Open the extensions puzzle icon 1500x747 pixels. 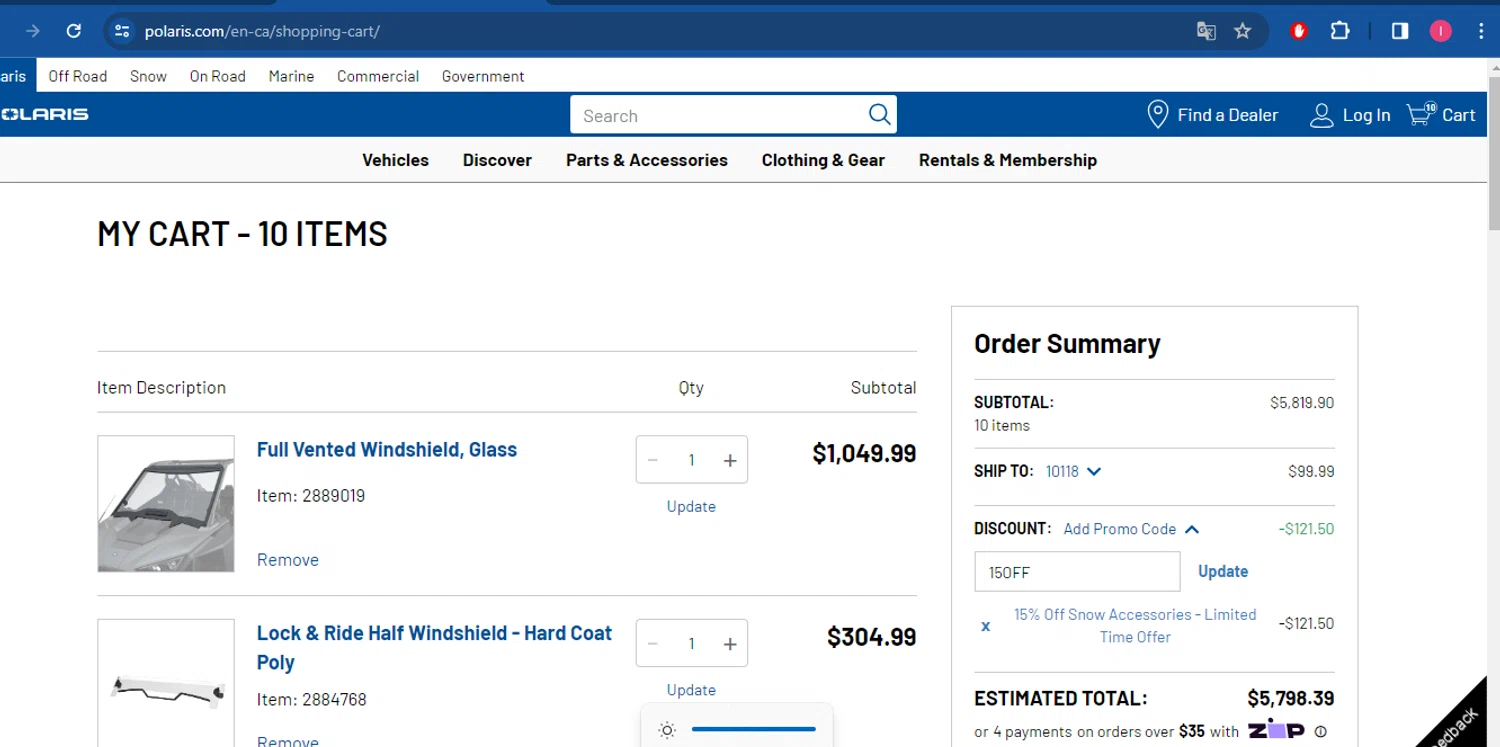(1340, 31)
